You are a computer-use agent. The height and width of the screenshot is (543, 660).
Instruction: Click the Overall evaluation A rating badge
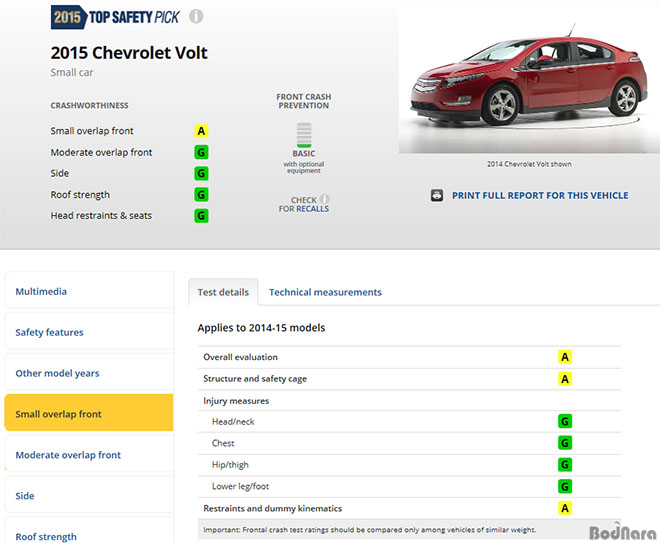(x=565, y=357)
